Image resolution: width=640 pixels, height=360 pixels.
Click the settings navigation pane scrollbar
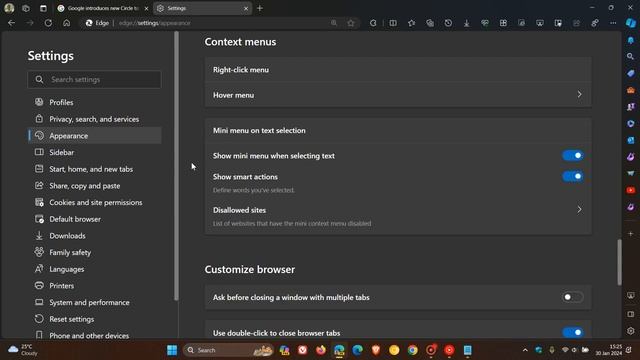176,166
